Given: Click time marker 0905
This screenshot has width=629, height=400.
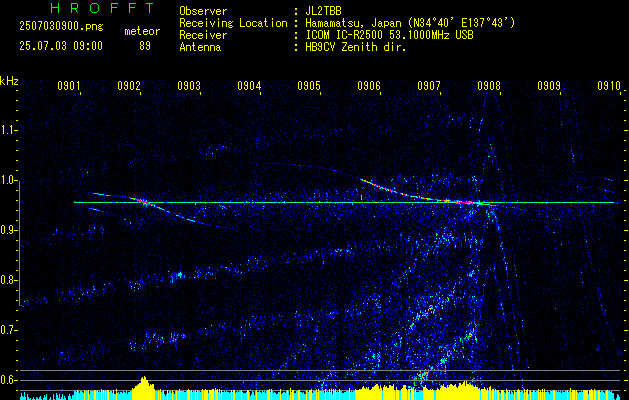Looking at the screenshot, I should pos(309,86).
